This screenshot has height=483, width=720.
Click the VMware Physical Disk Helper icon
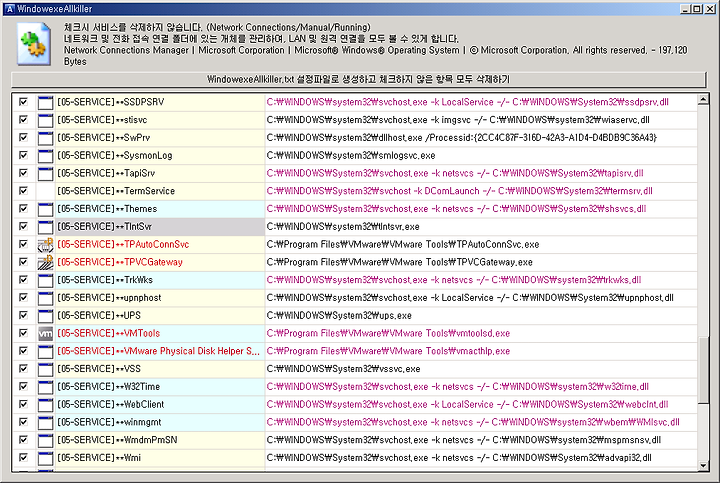tap(45, 351)
